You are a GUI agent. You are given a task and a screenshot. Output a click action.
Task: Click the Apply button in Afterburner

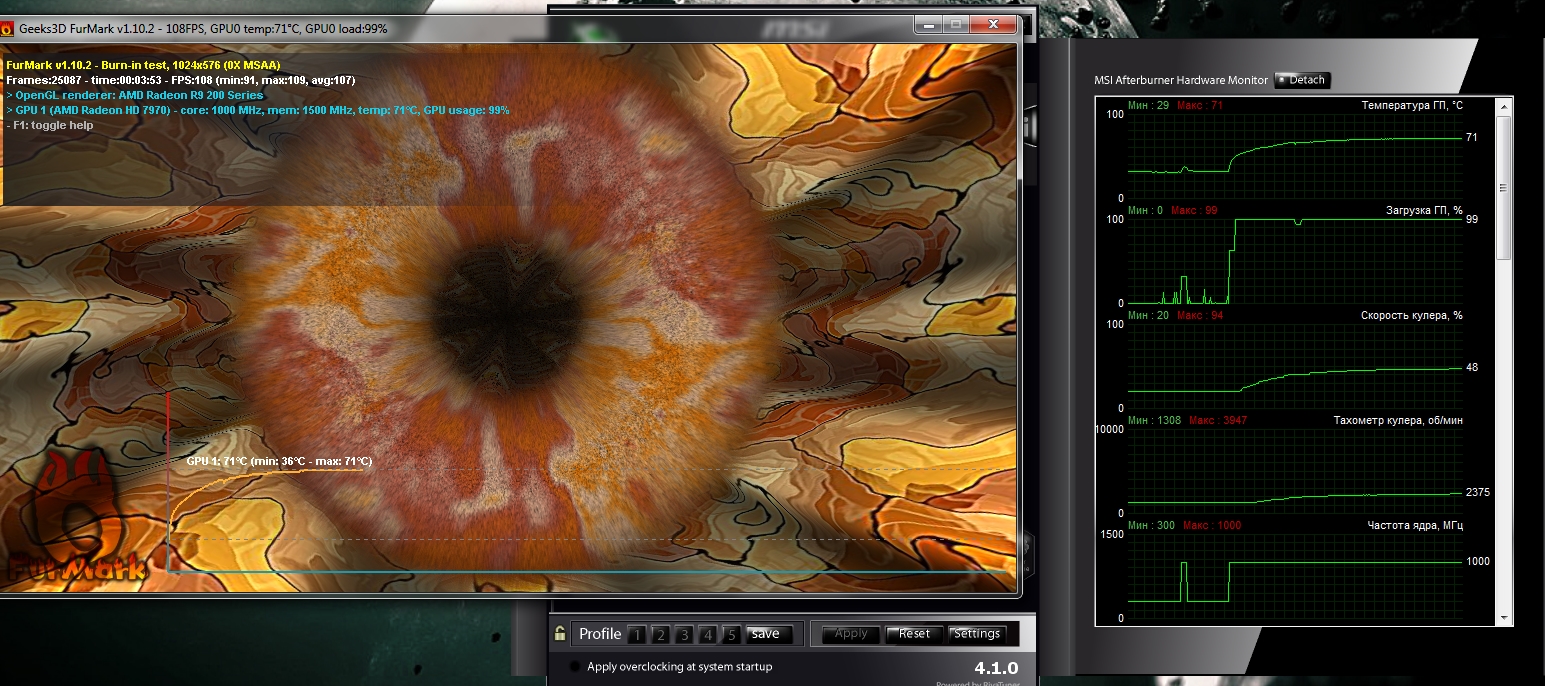point(851,634)
